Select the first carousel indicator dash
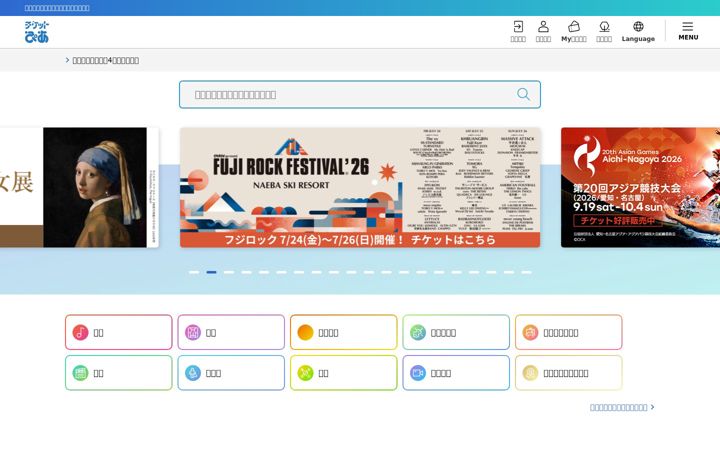Image resolution: width=720 pixels, height=450 pixels. [194, 272]
